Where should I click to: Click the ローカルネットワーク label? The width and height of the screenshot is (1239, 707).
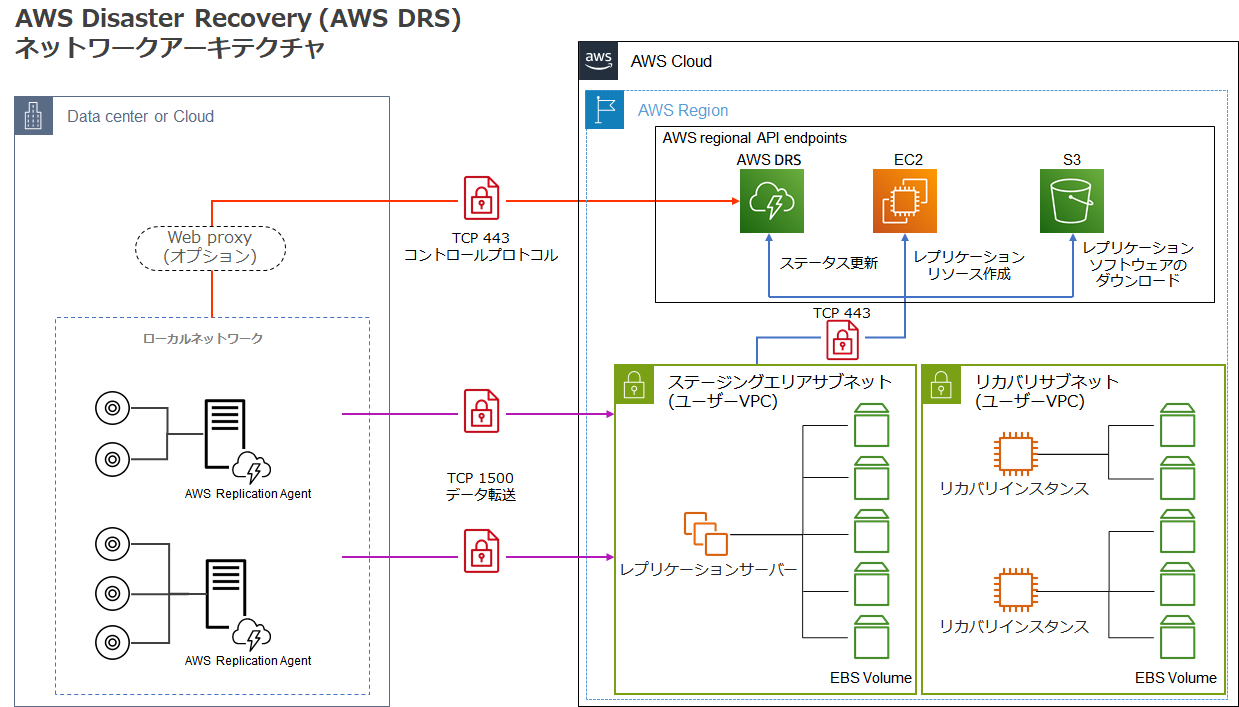point(204,338)
